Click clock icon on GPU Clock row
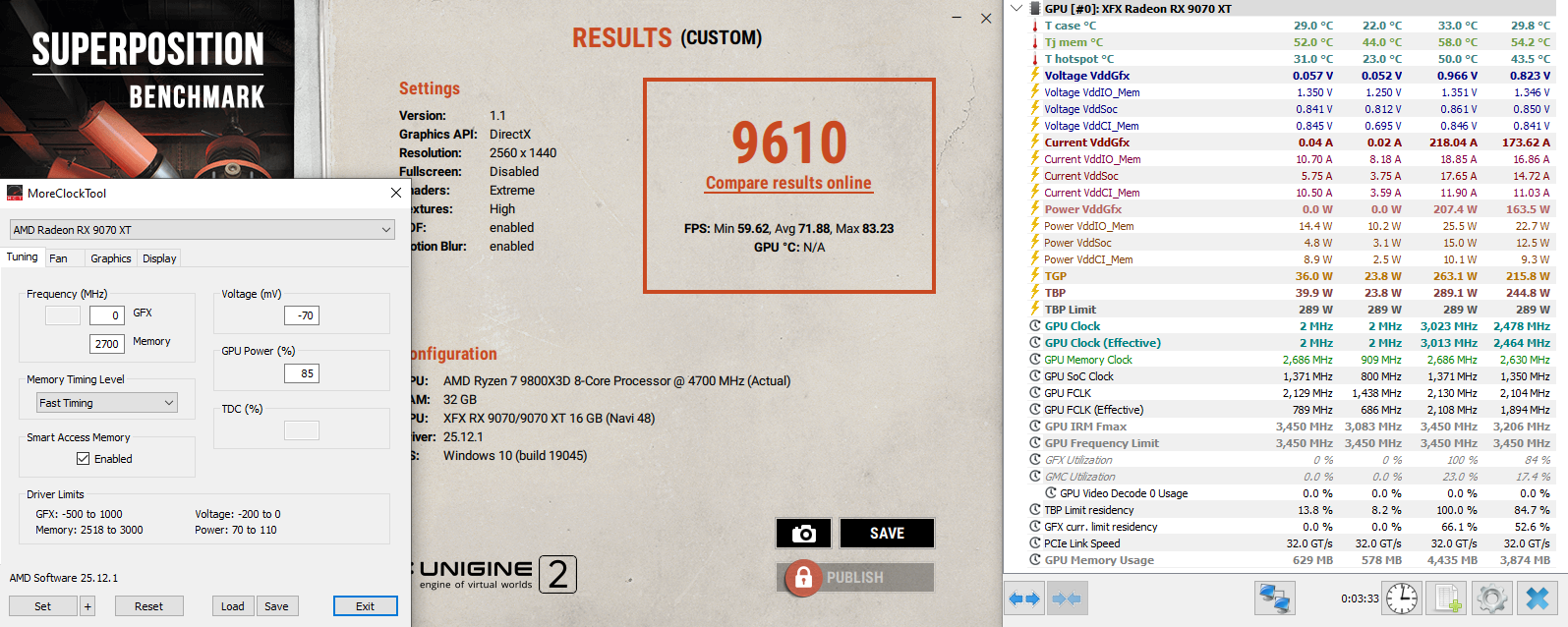1568x627 pixels. click(1035, 326)
